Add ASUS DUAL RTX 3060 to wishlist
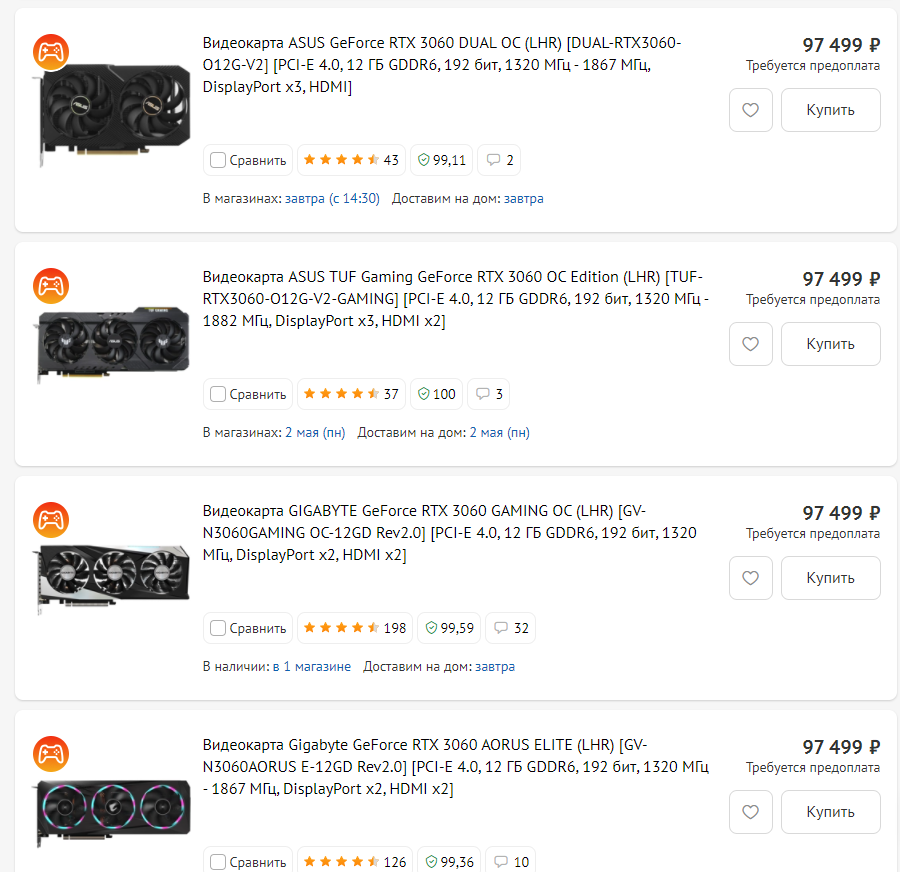 [751, 110]
